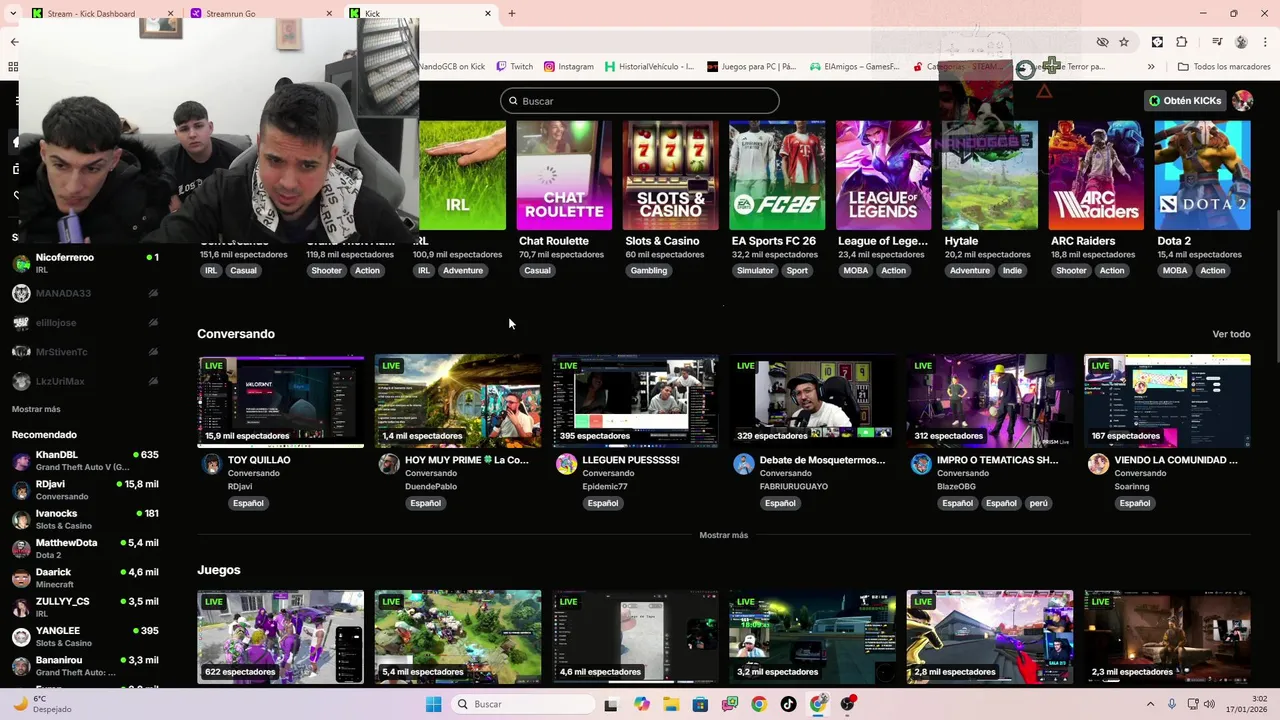Open offline channel MANADA33 in sidebar
Viewport: 1280px width, 720px height.
pos(85,293)
